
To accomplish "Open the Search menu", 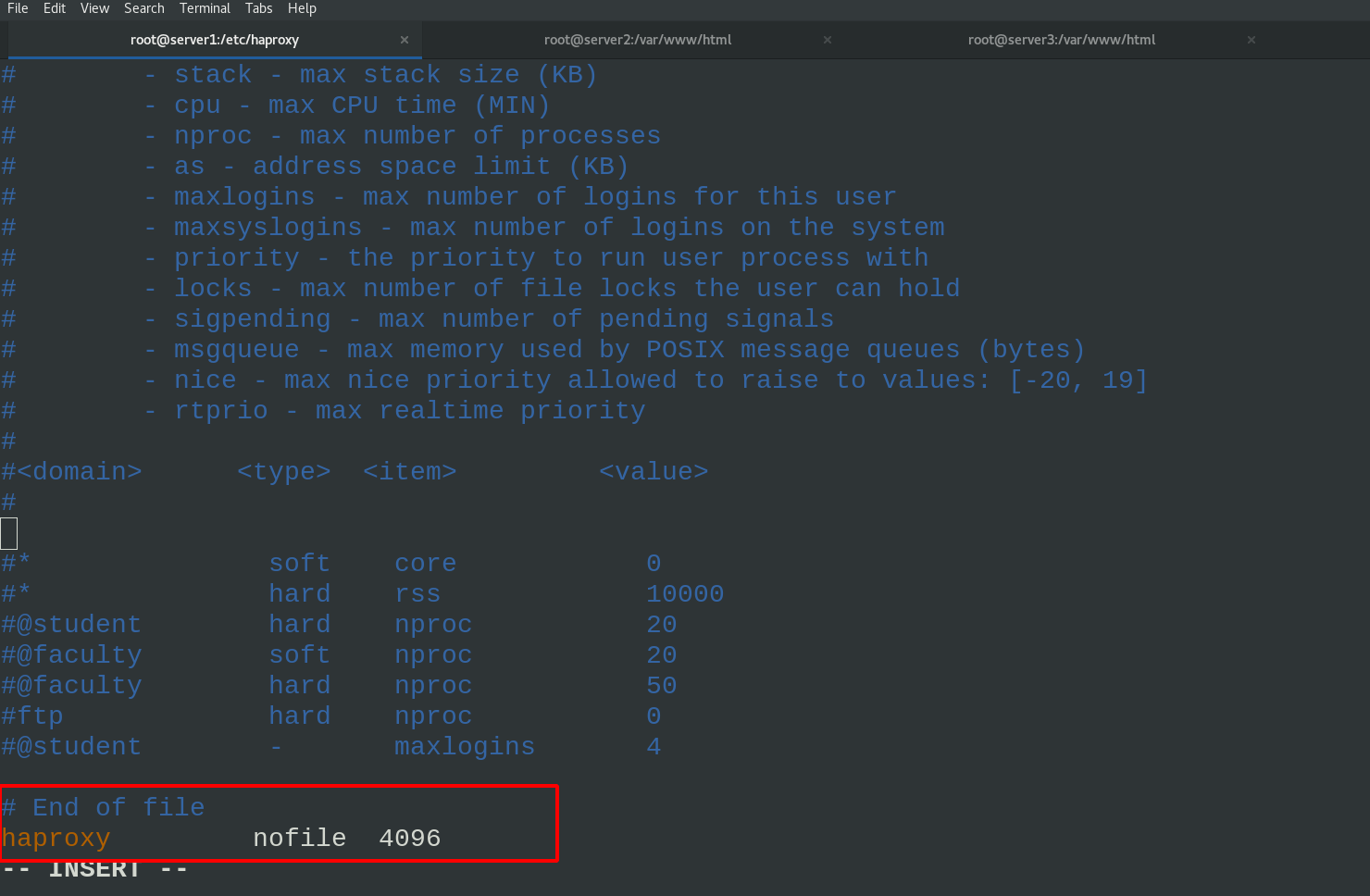I will coord(144,8).
